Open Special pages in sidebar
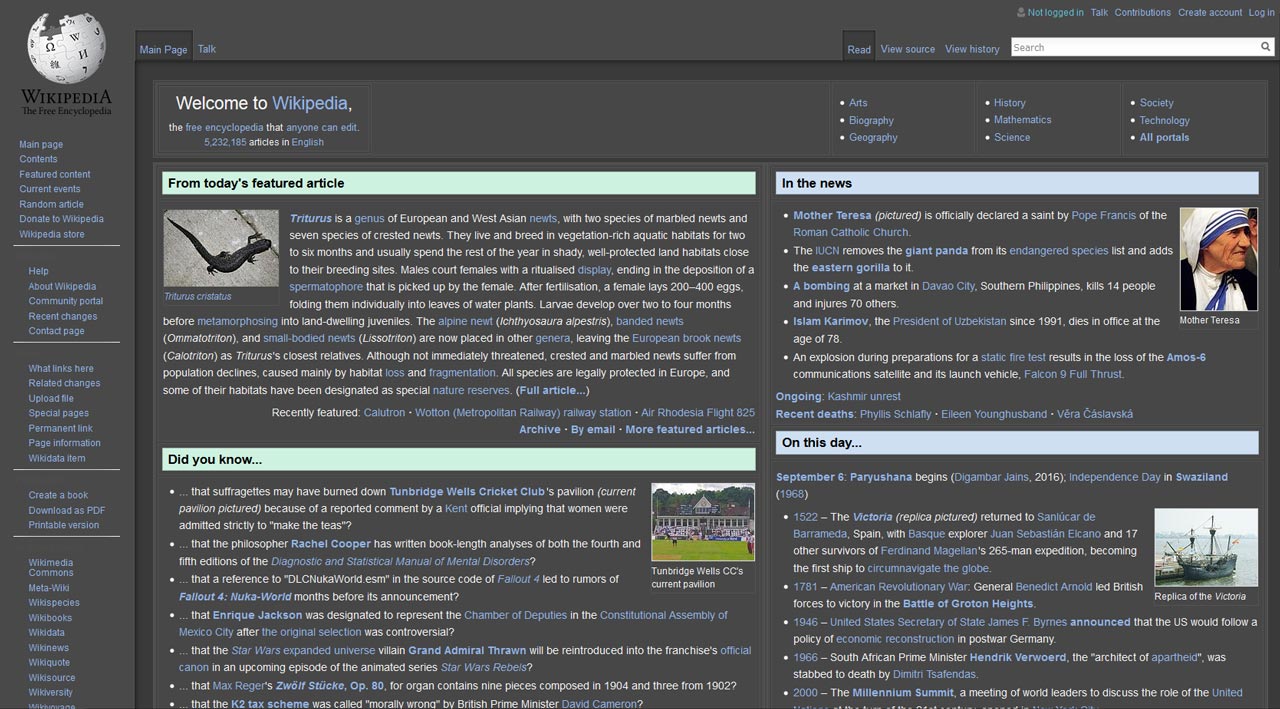 coord(58,413)
